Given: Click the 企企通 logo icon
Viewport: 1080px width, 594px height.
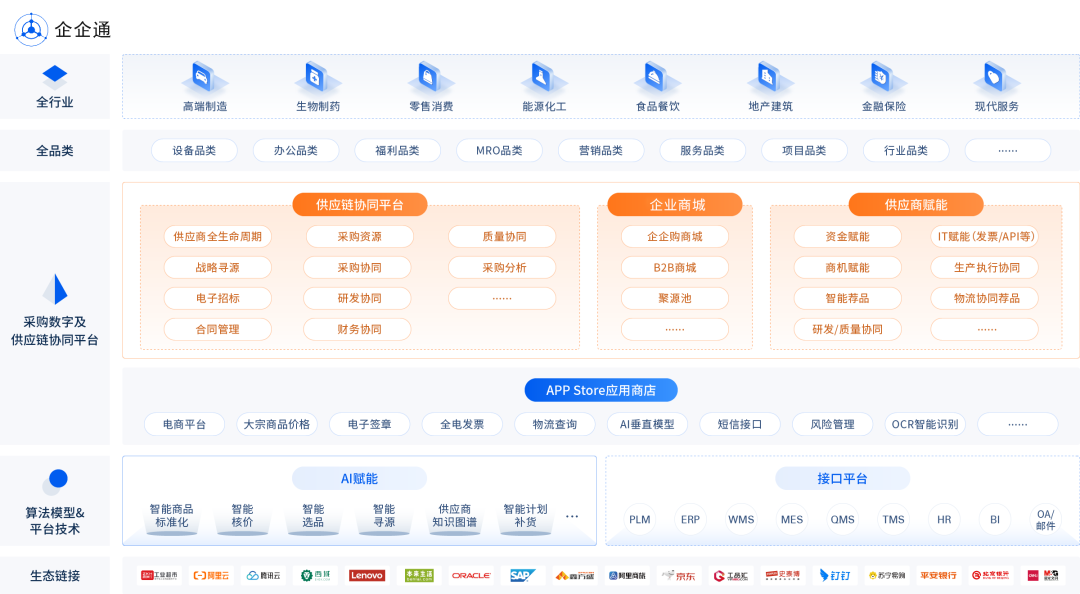Looking at the screenshot, I should coord(31,30).
